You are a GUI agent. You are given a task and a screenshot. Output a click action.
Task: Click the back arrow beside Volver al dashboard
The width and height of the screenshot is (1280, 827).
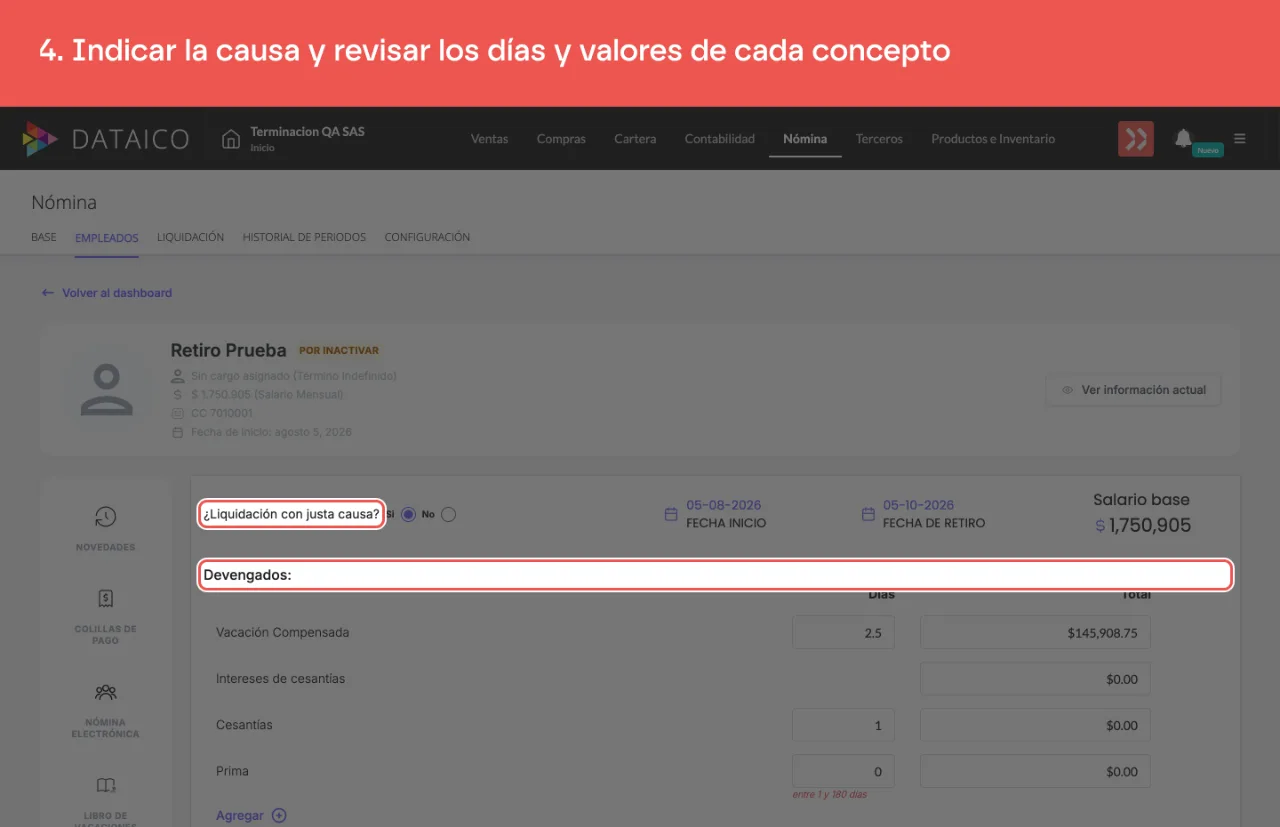(47, 293)
